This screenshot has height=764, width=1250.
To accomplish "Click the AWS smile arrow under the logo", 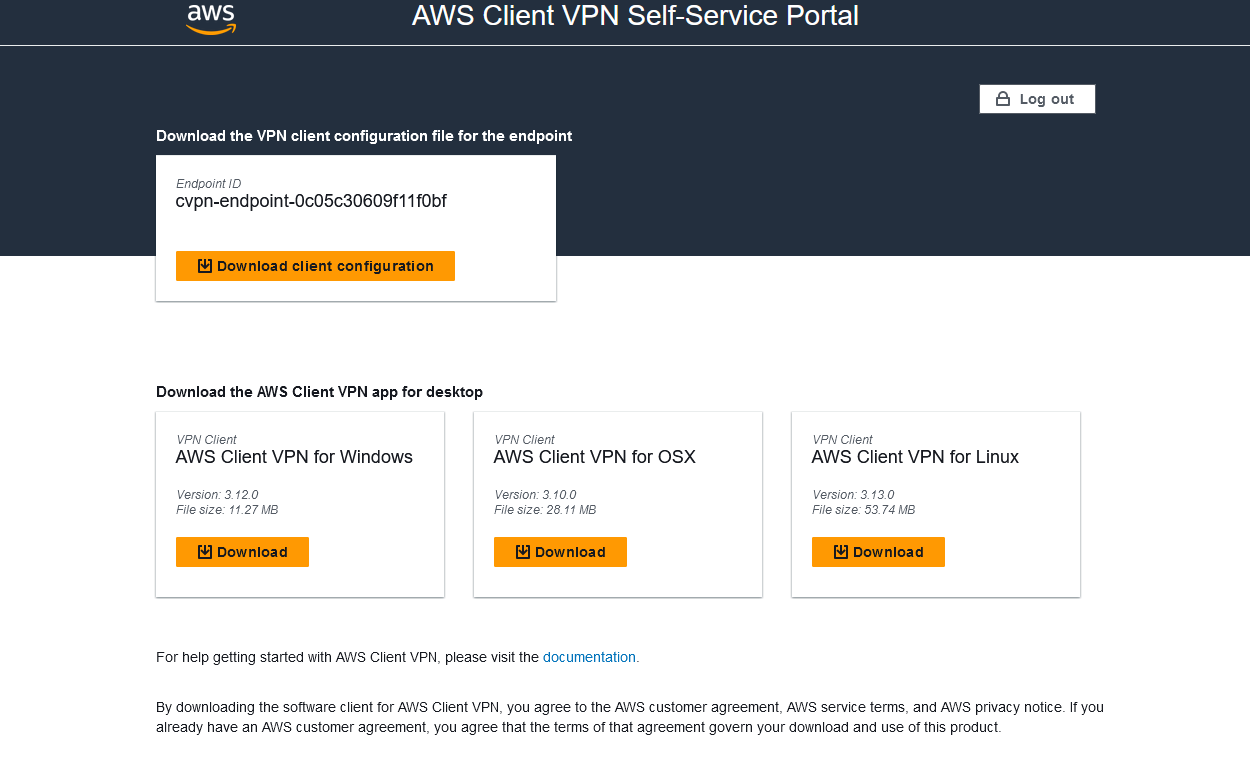I will 213,27.
